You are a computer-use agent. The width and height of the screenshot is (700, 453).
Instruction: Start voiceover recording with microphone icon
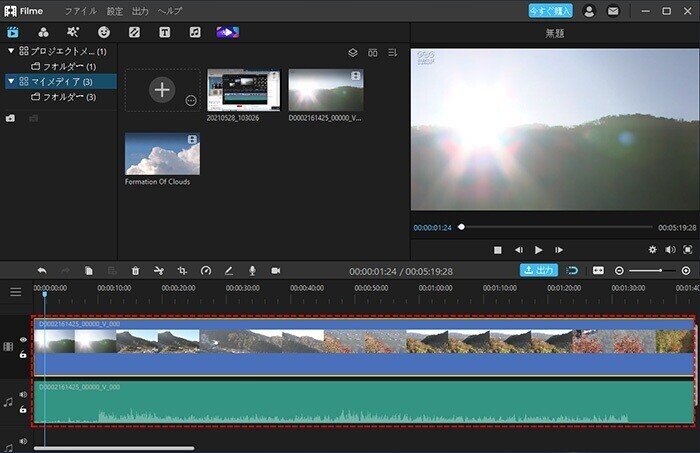click(252, 271)
